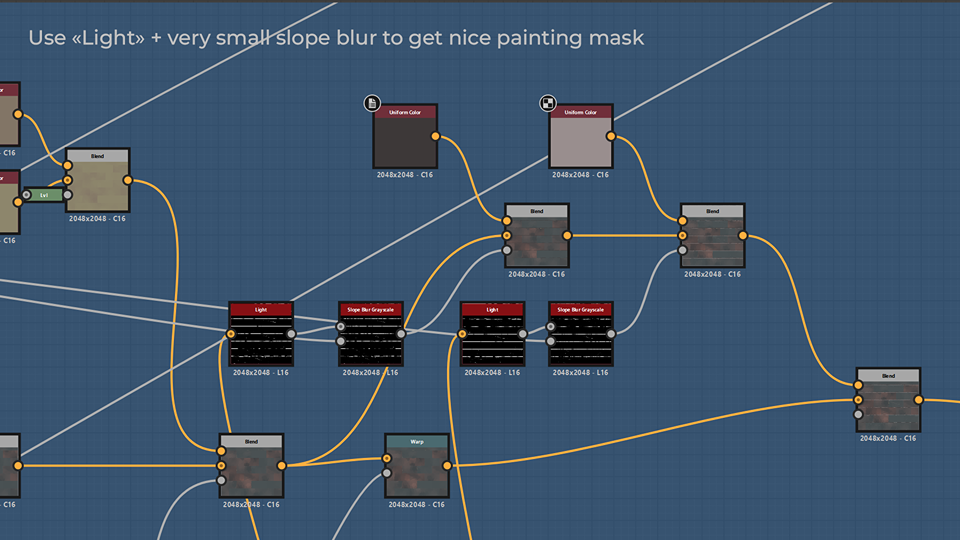
Task: Click the Warp node output connector
Action: (x=447, y=466)
